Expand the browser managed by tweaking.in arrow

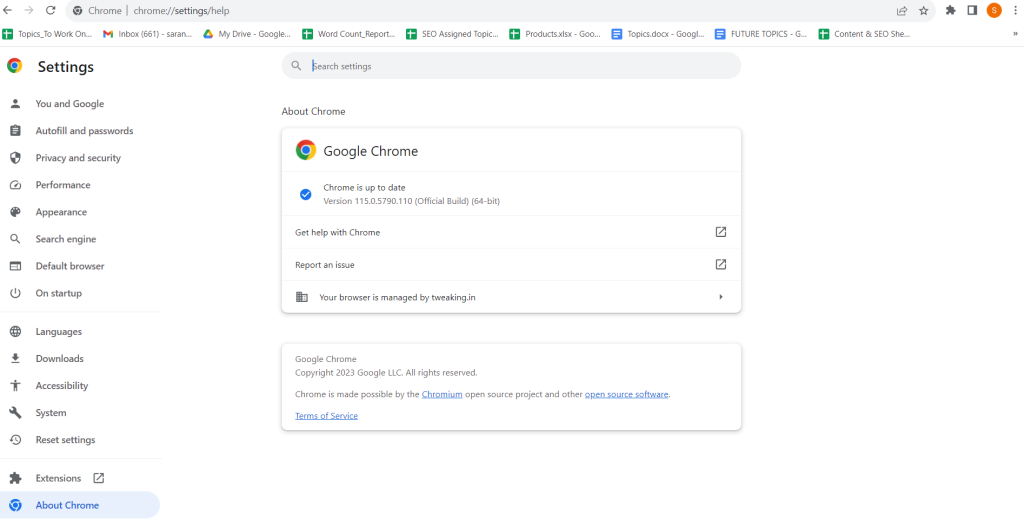(x=721, y=297)
